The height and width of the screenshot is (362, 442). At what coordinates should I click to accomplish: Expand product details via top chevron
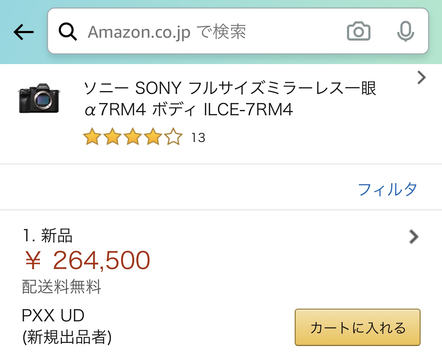point(422,77)
